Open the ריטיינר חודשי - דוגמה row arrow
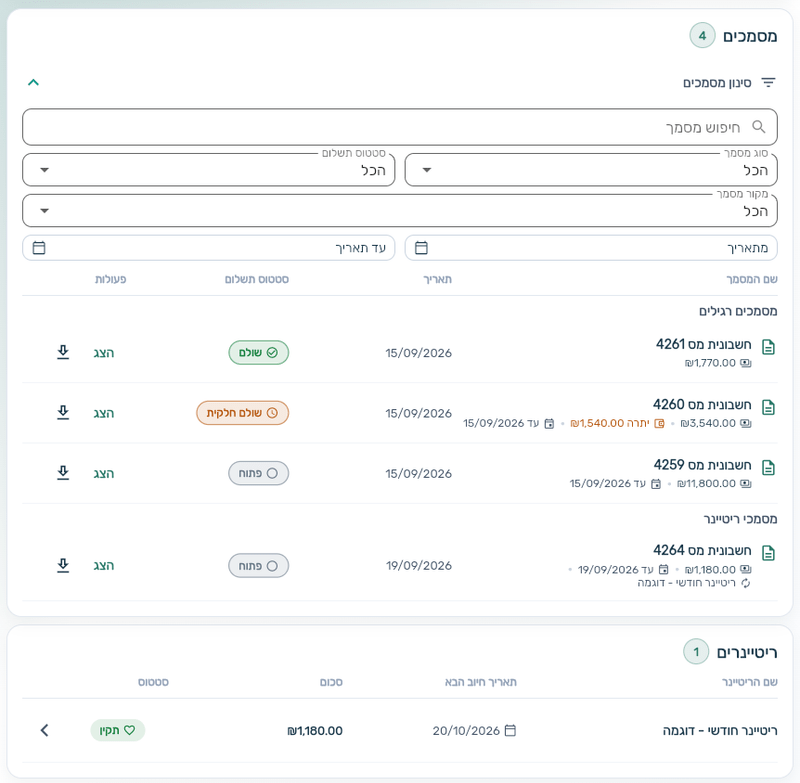 (44, 730)
